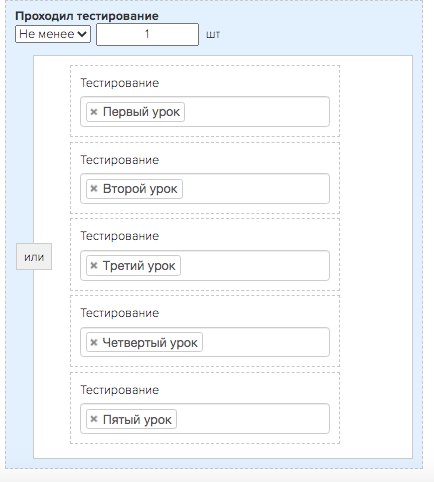Click inside the Второй урок selection field
Viewport: 434px width, 482px height.
[205, 188]
